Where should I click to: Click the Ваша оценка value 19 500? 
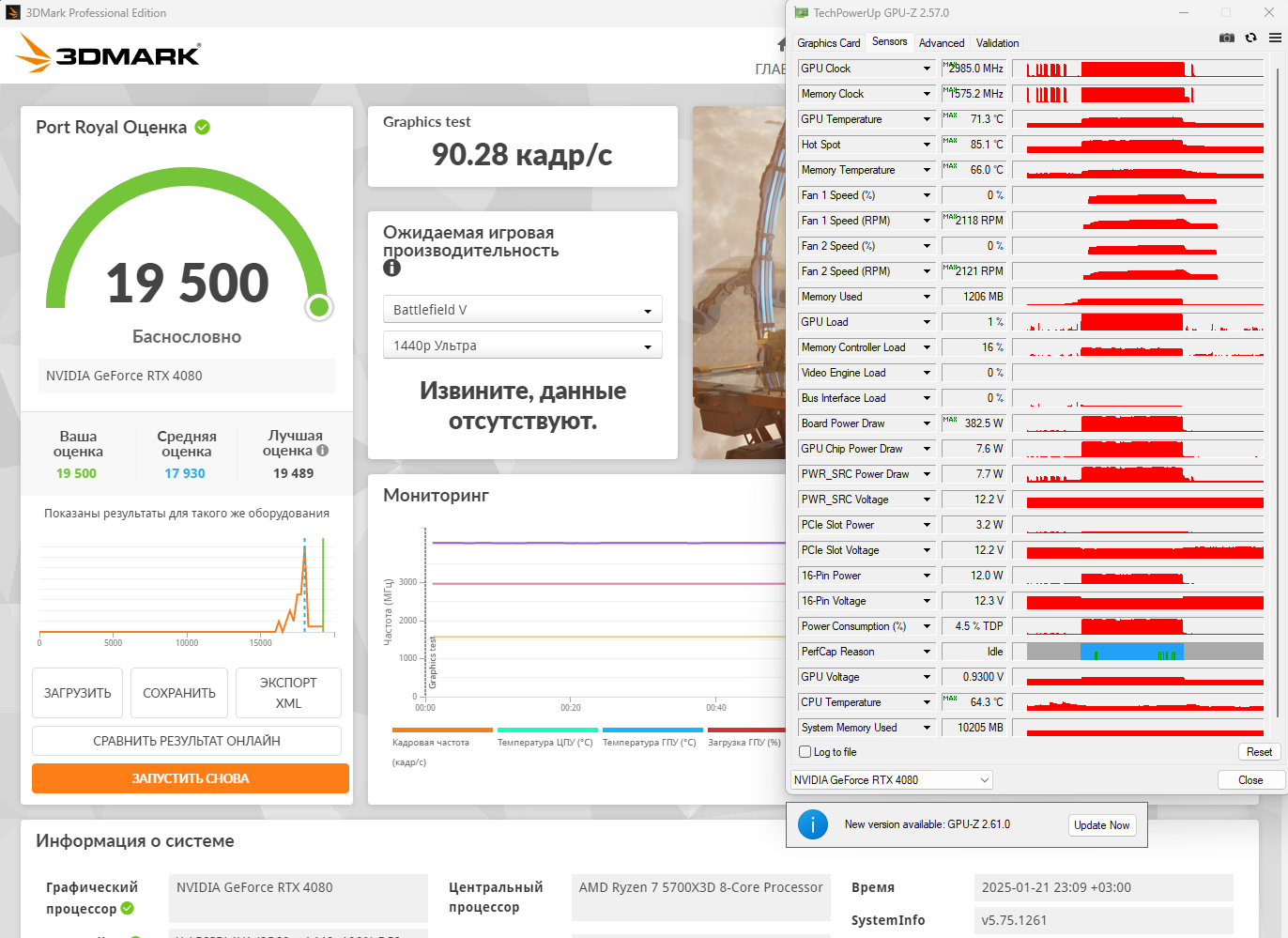[76, 473]
